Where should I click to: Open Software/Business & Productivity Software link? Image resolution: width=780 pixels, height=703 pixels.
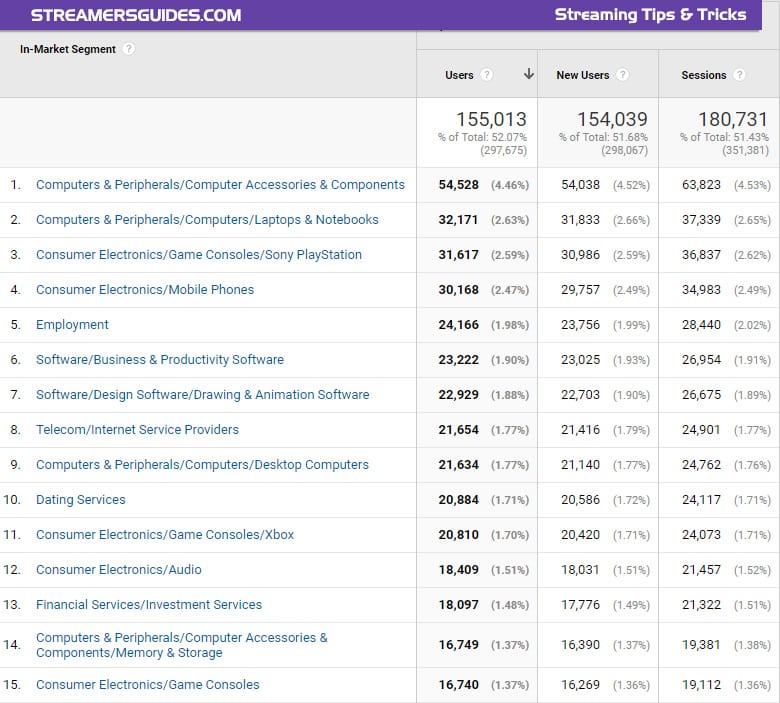click(160, 360)
